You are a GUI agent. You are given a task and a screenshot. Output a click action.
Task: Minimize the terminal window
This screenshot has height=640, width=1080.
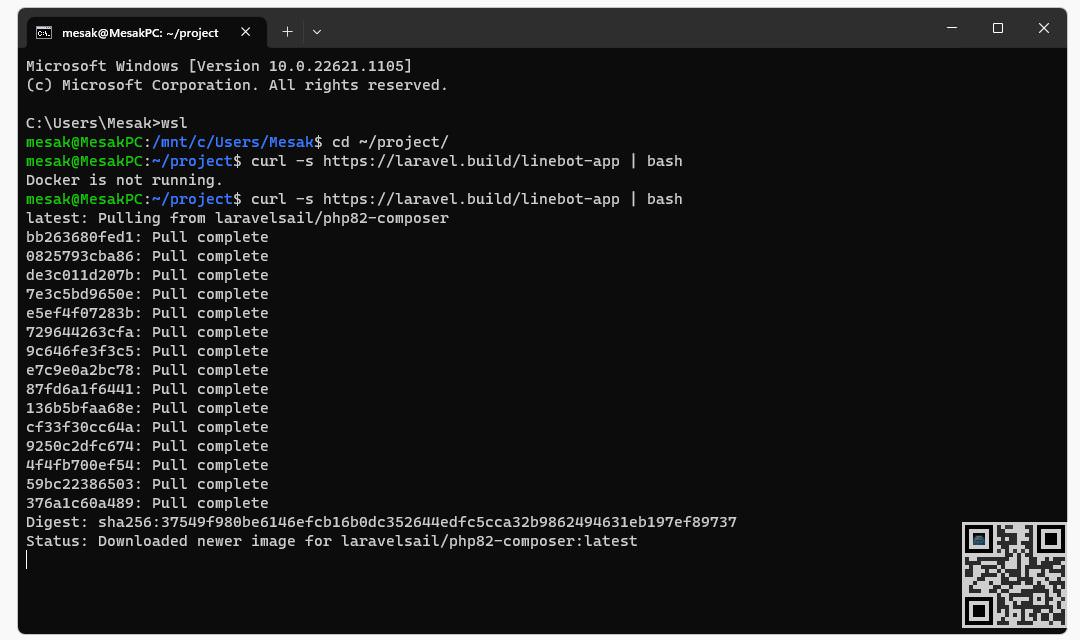tap(952, 28)
